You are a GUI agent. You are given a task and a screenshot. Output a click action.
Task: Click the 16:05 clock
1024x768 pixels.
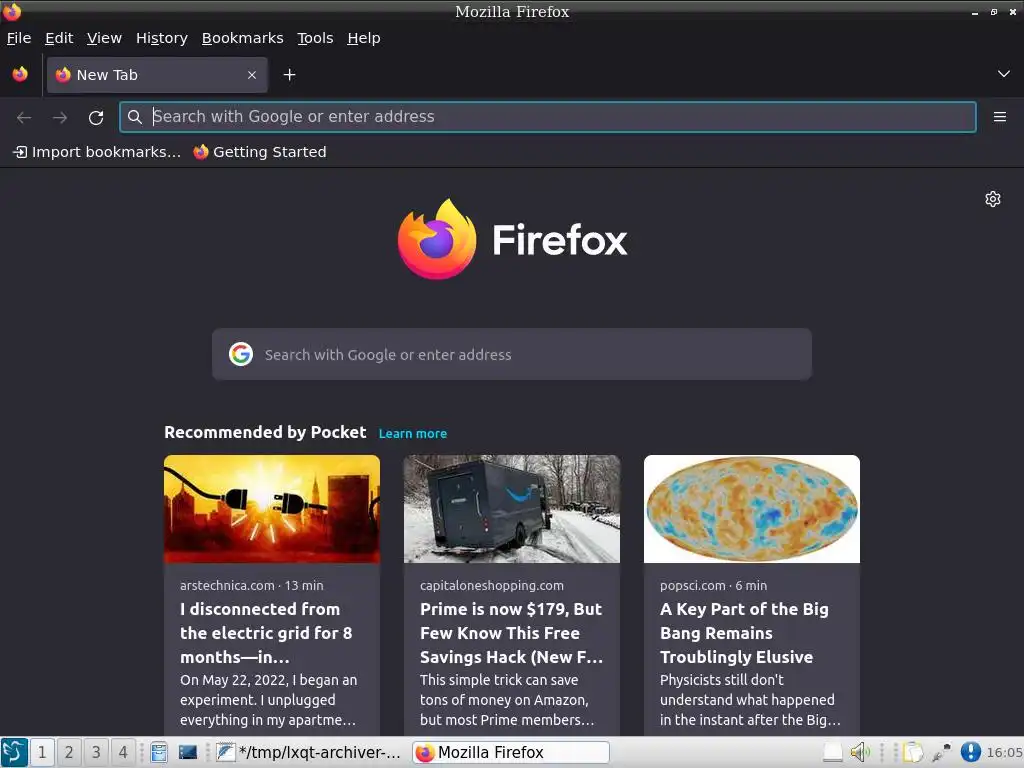click(x=1004, y=752)
